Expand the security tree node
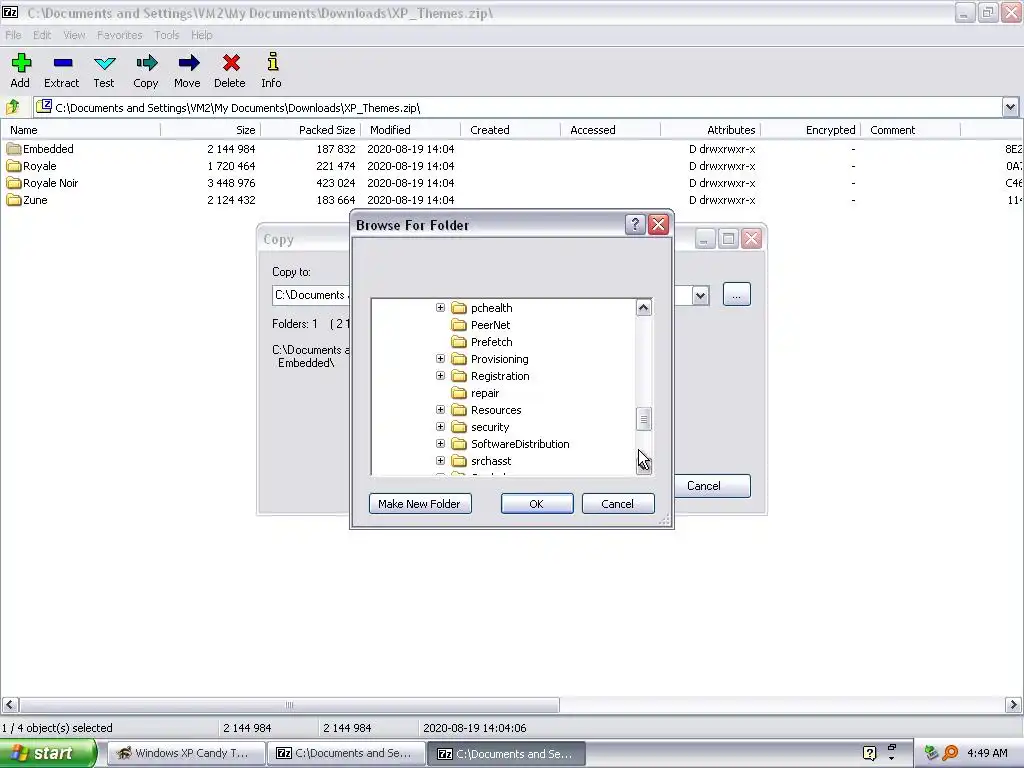This screenshot has width=1024, height=768. (x=440, y=426)
